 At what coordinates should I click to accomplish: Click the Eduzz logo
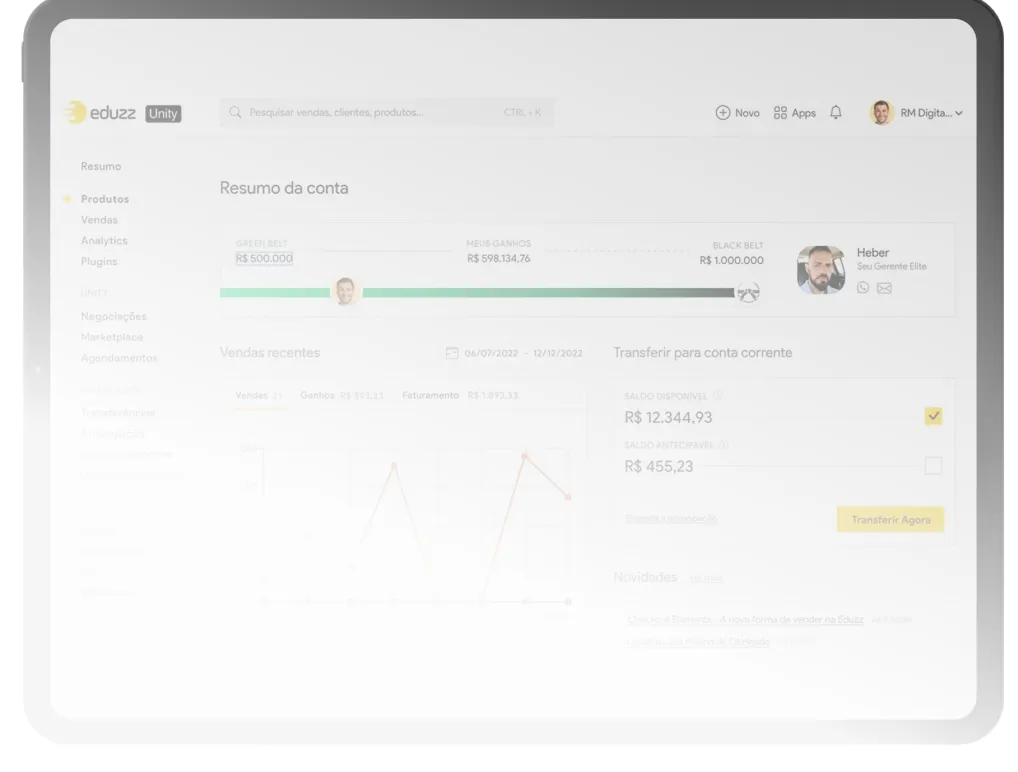pyautogui.click(x=100, y=113)
